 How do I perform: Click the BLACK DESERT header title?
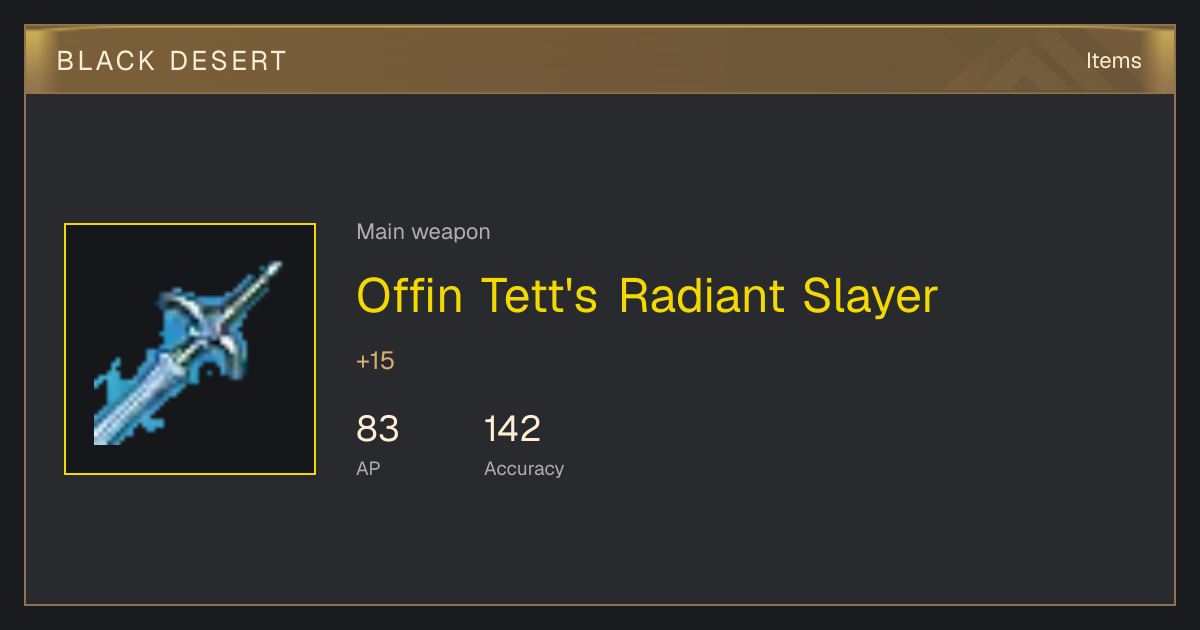172,61
